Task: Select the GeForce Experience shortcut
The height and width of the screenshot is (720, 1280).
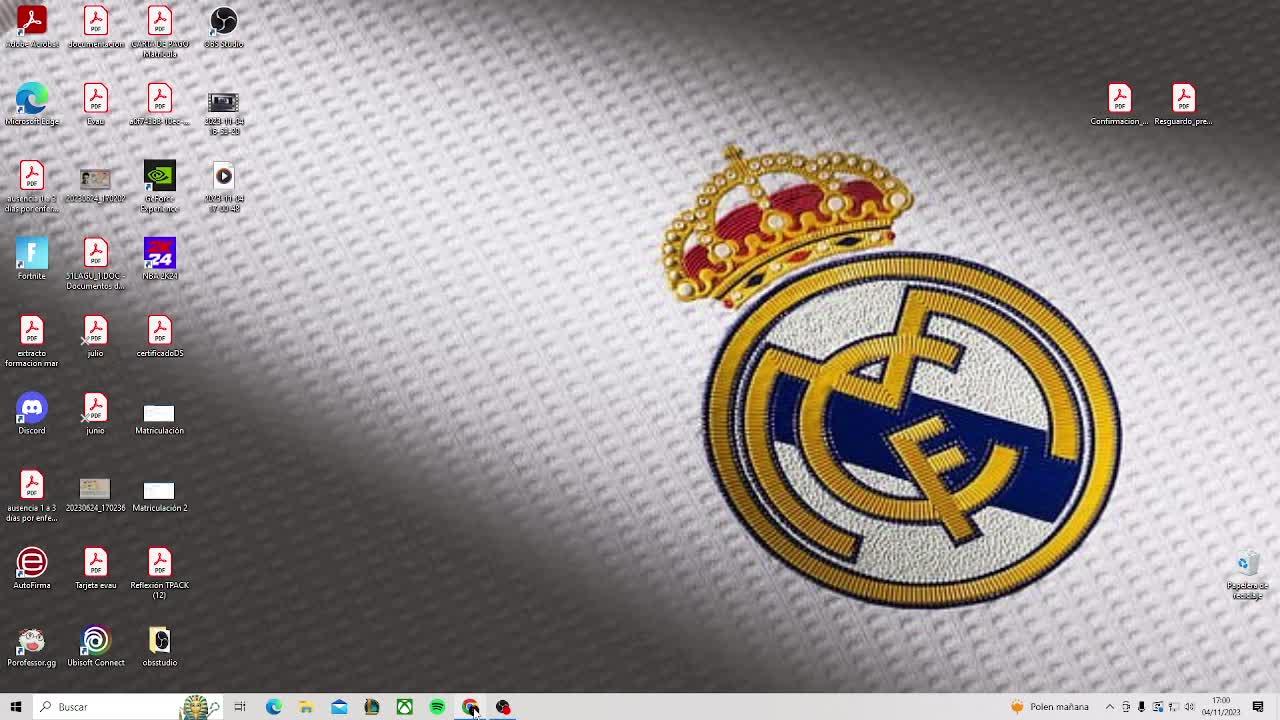Action: coord(160,186)
